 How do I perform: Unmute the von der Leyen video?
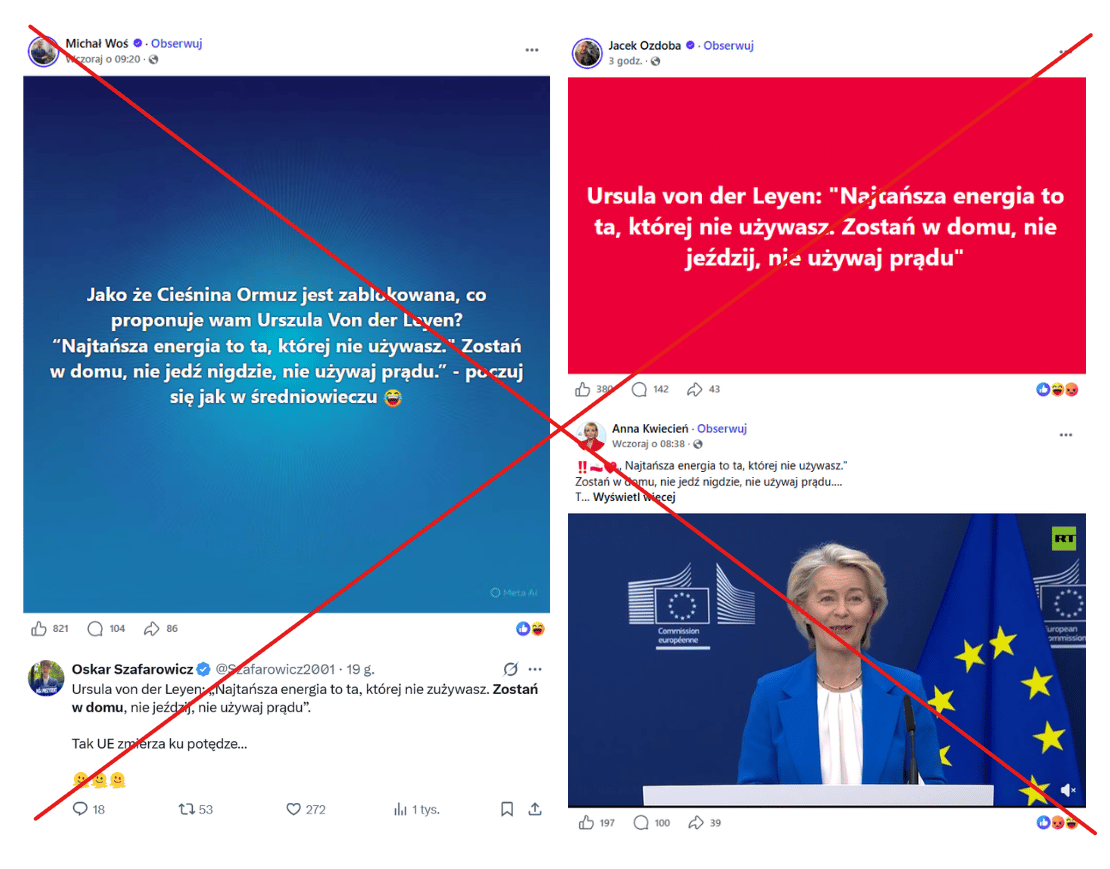tap(1068, 790)
